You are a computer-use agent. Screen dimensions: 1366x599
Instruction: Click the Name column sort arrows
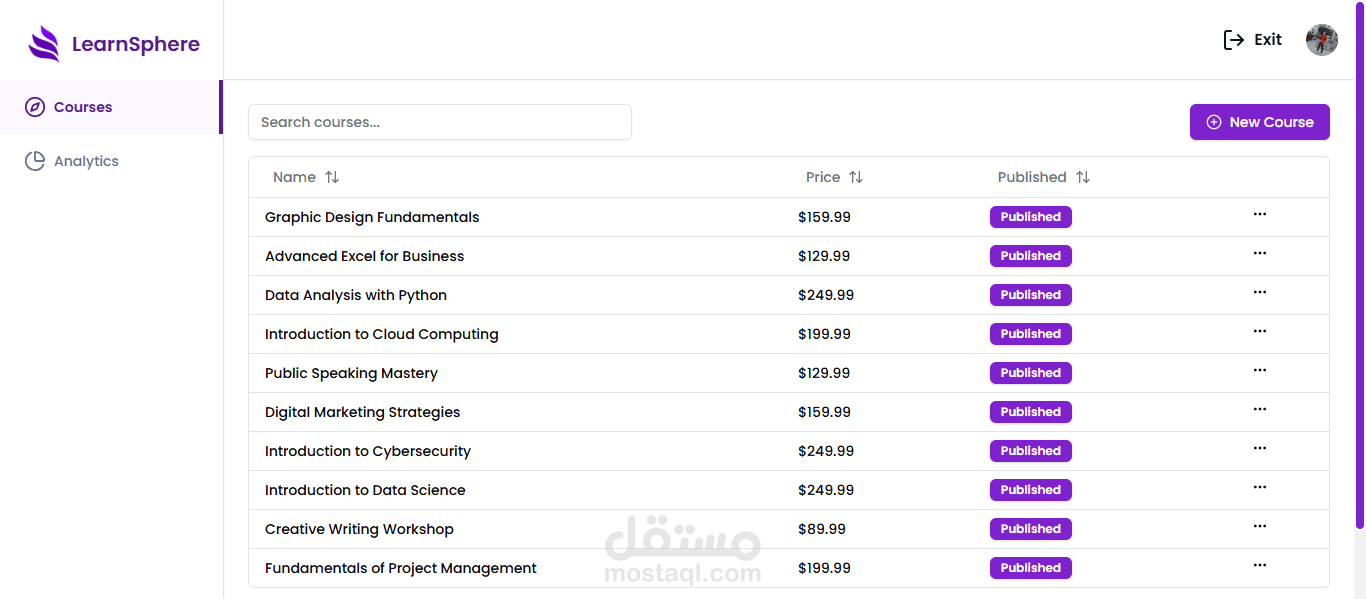[332, 177]
